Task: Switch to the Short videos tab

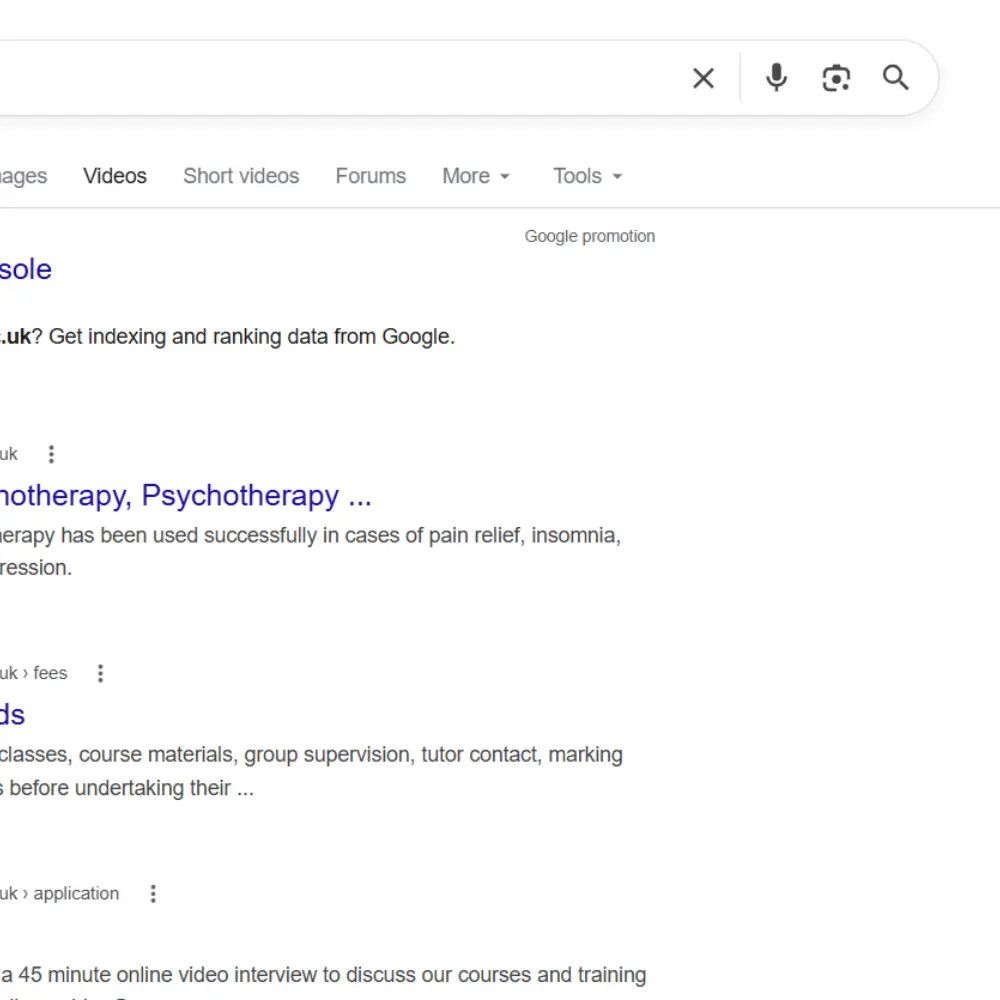Action: pyautogui.click(x=241, y=176)
